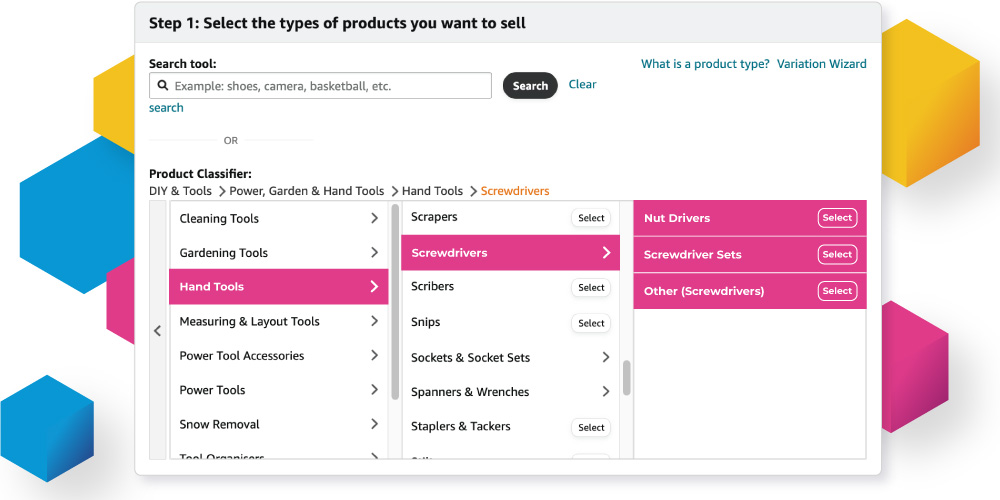
Task: Select Nut Drivers product type
Action: [x=837, y=218]
